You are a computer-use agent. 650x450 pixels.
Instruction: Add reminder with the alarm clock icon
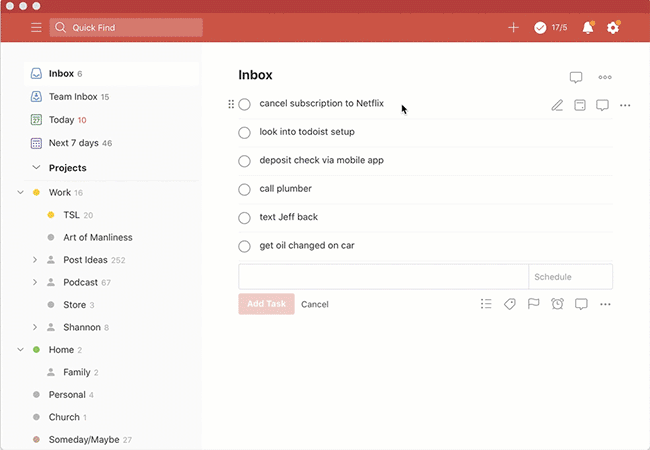[x=557, y=304]
